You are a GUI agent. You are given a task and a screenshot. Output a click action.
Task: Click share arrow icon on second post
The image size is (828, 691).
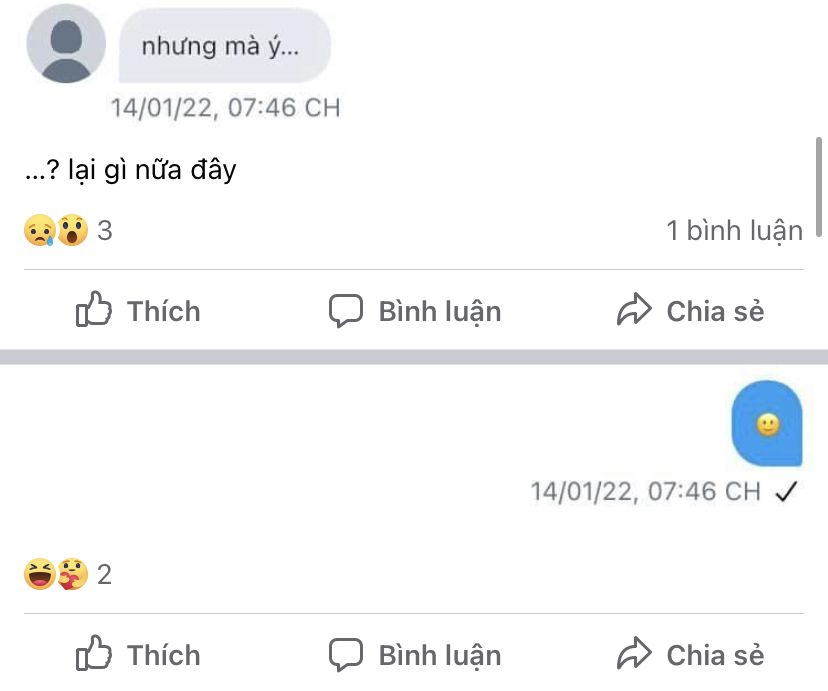634,655
